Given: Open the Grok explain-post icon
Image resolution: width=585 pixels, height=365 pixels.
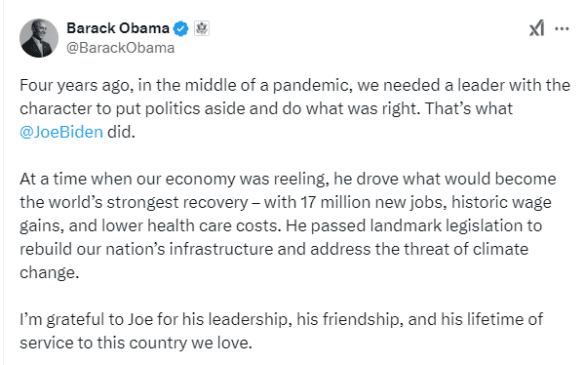Looking at the screenshot, I should [536, 28].
